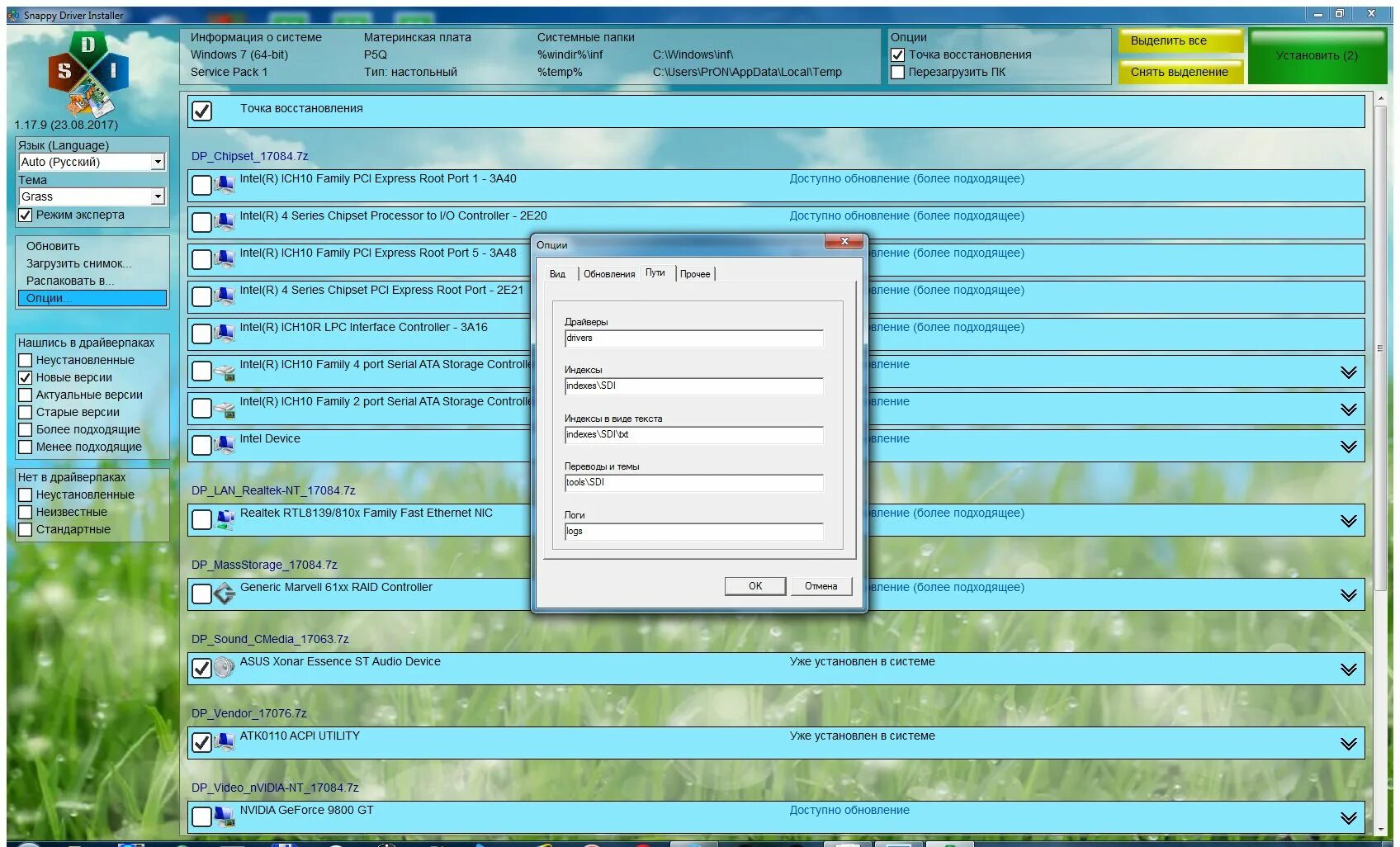Switch to the Обновления tab
Screen dimensions: 1400x847
[610, 273]
